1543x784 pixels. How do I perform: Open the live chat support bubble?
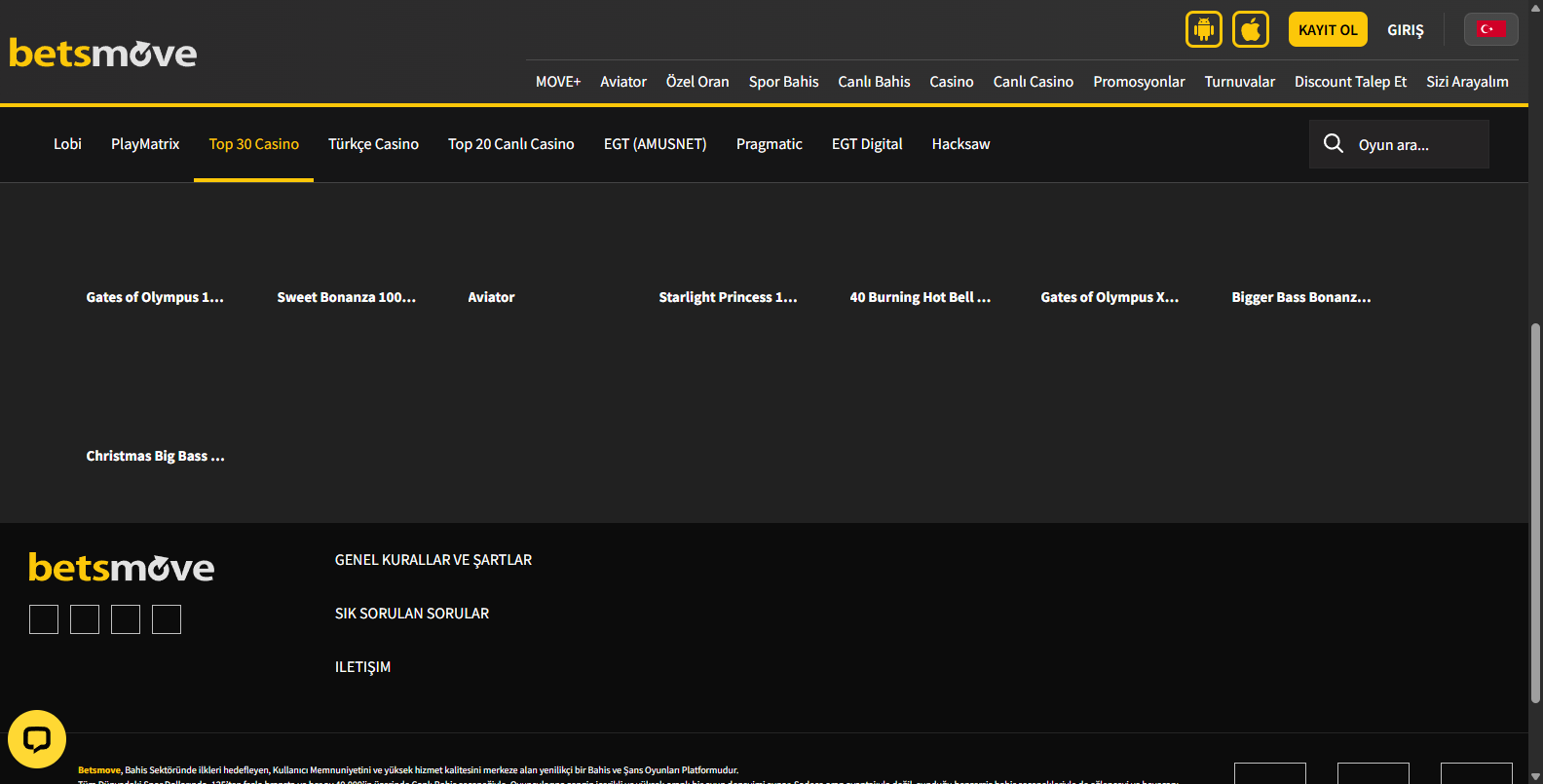(x=37, y=739)
